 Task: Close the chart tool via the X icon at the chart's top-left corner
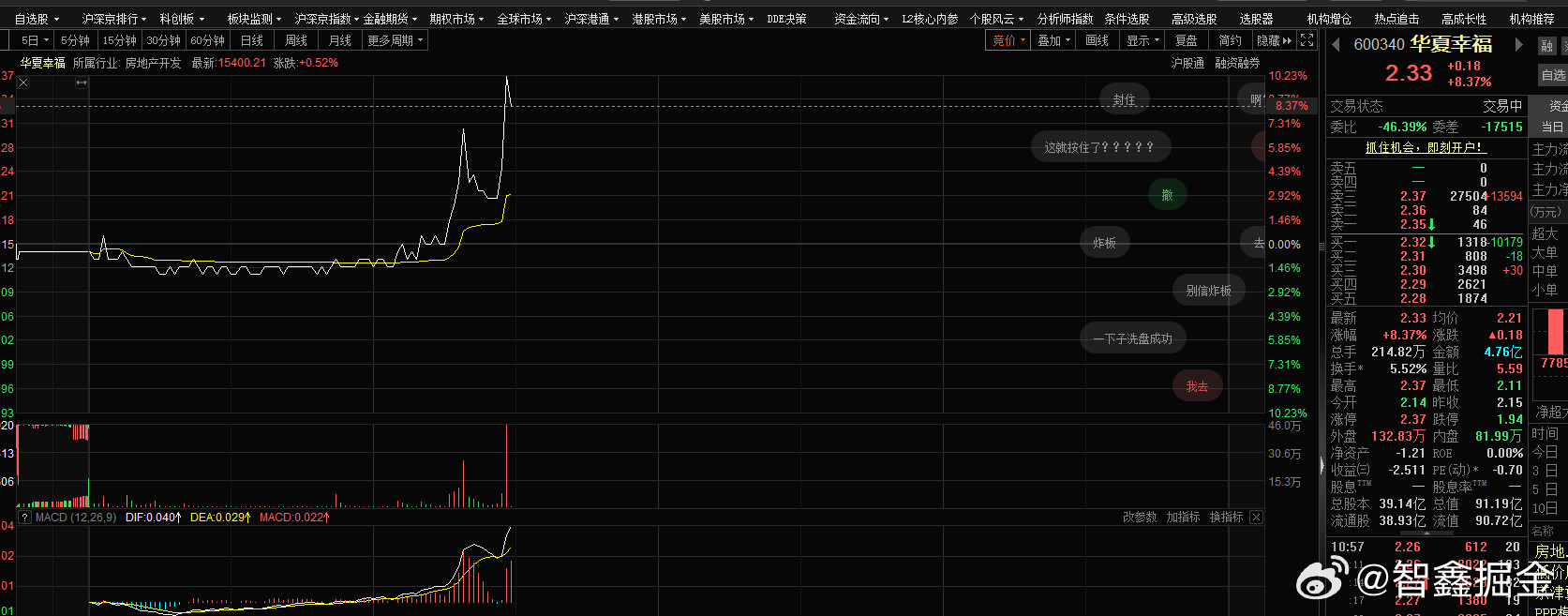(23, 83)
